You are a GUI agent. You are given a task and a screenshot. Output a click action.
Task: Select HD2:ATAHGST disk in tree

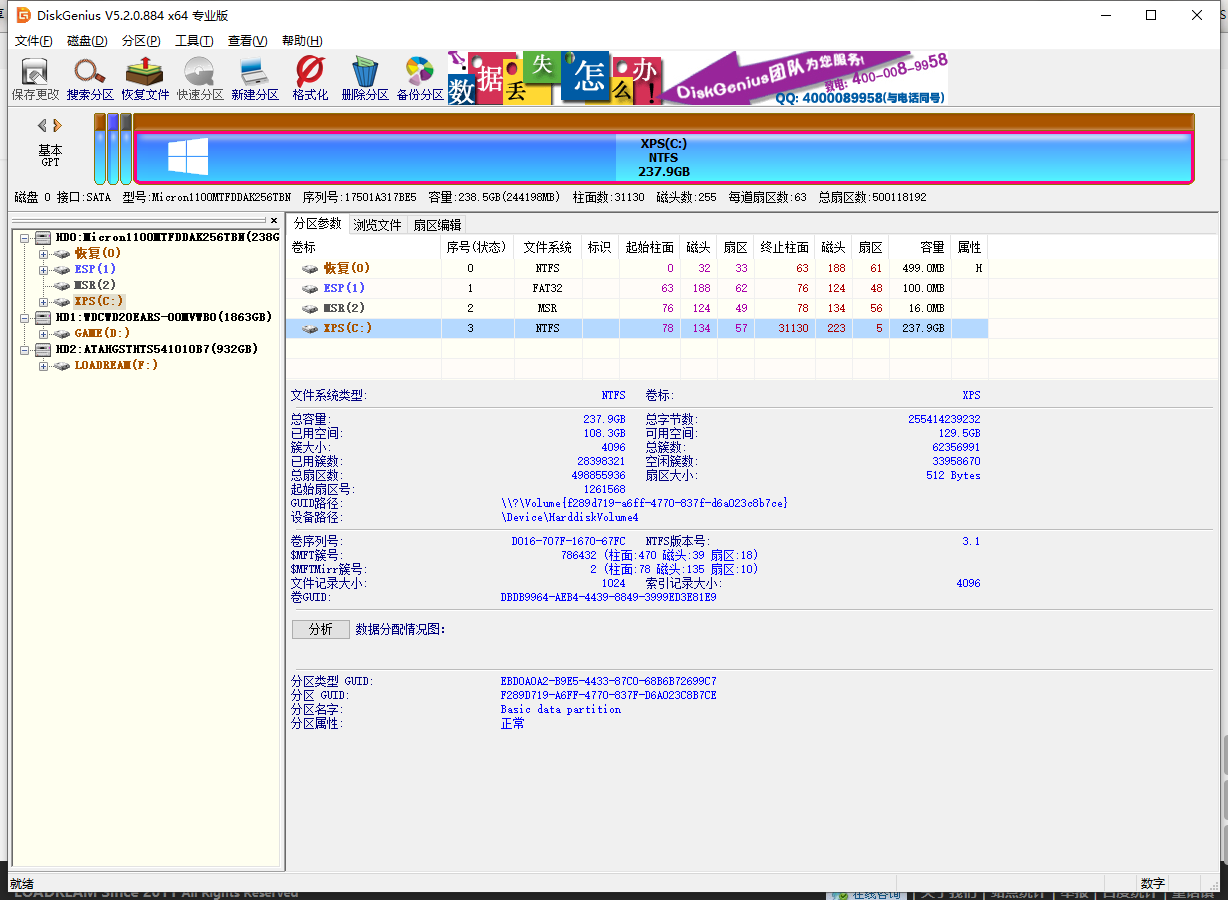(157, 350)
